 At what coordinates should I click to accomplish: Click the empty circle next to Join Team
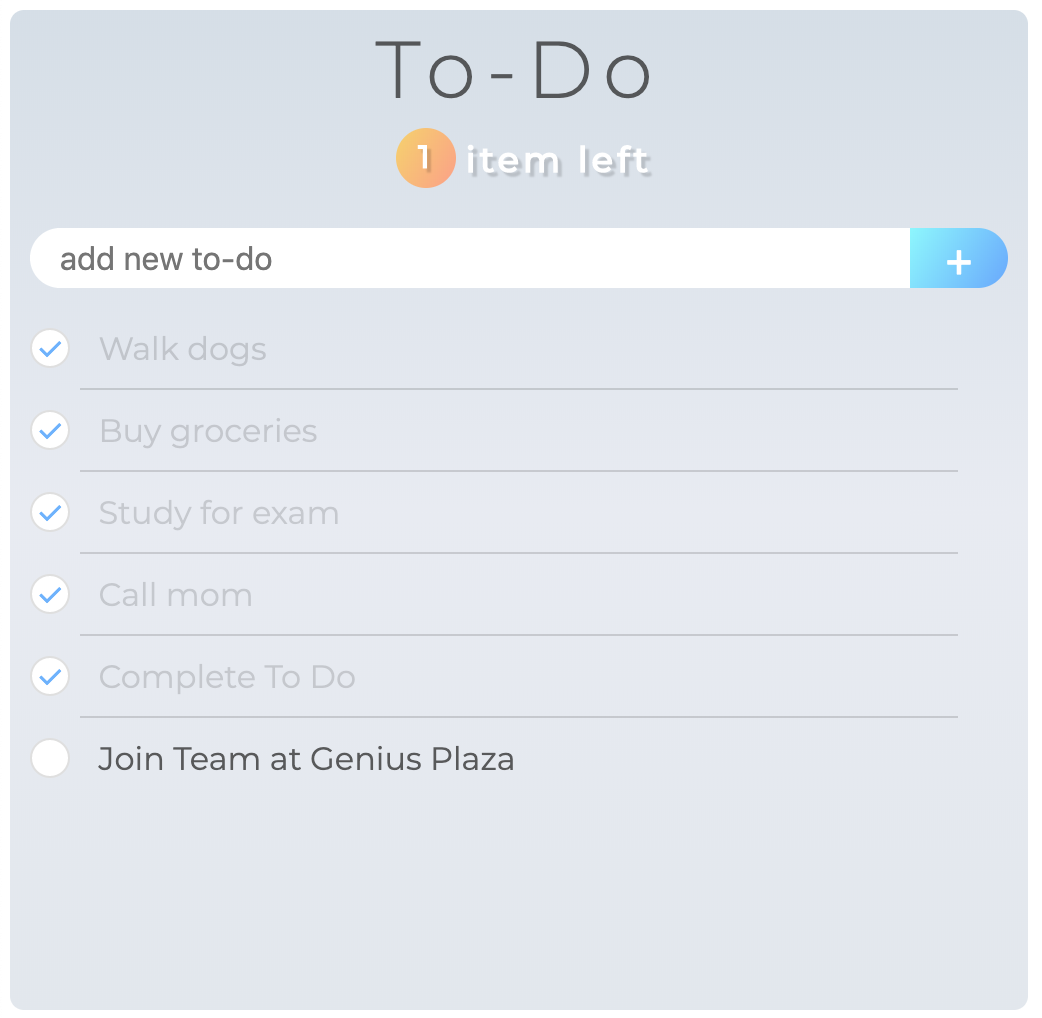coord(50,759)
